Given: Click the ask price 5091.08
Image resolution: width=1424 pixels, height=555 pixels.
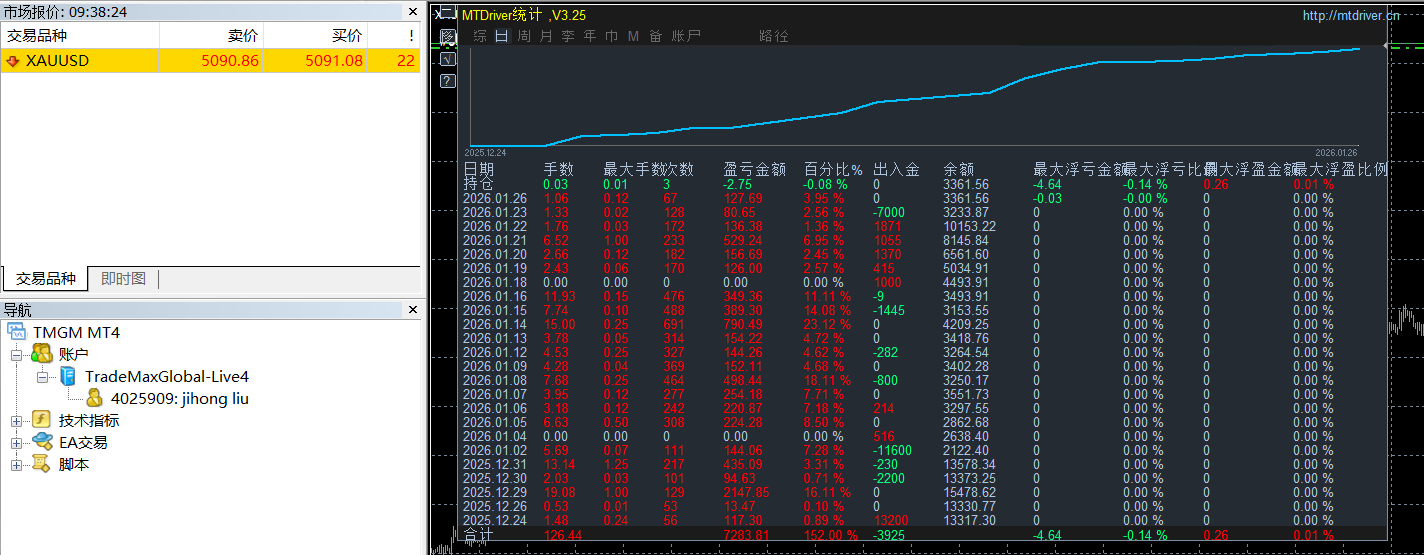Looking at the screenshot, I should point(334,61).
